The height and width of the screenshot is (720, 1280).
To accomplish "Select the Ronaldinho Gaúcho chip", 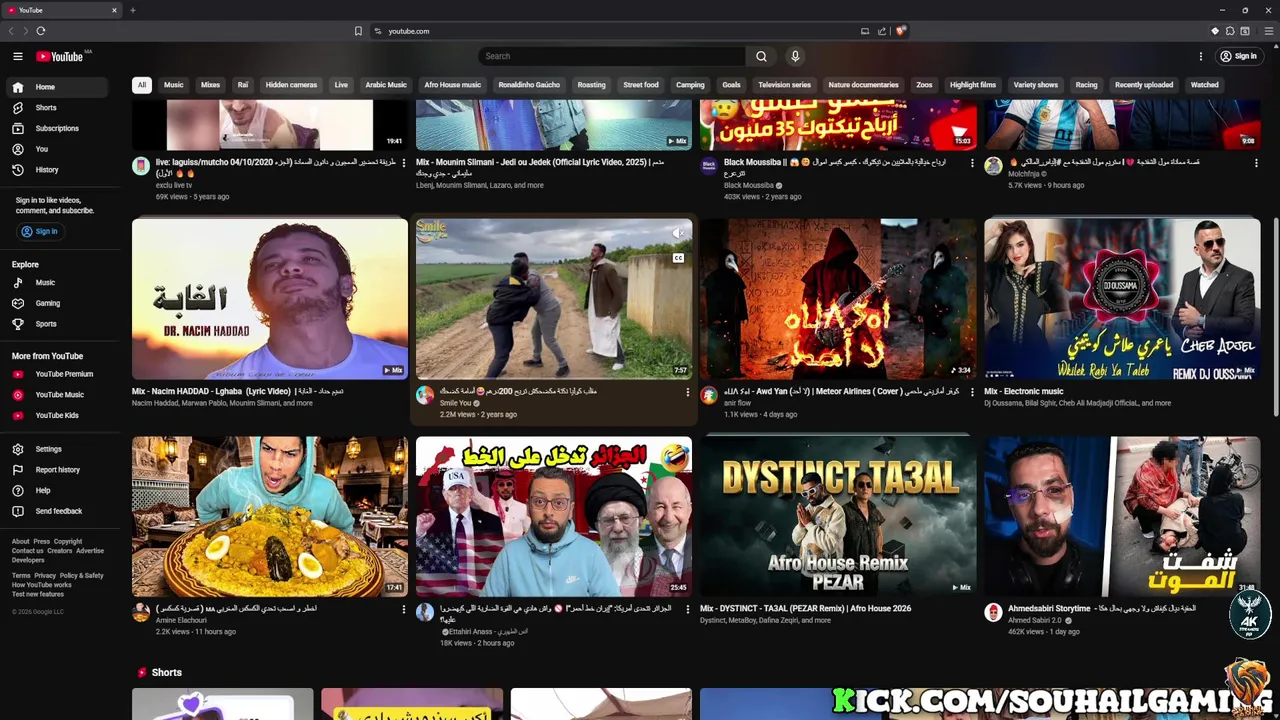I will point(529,85).
